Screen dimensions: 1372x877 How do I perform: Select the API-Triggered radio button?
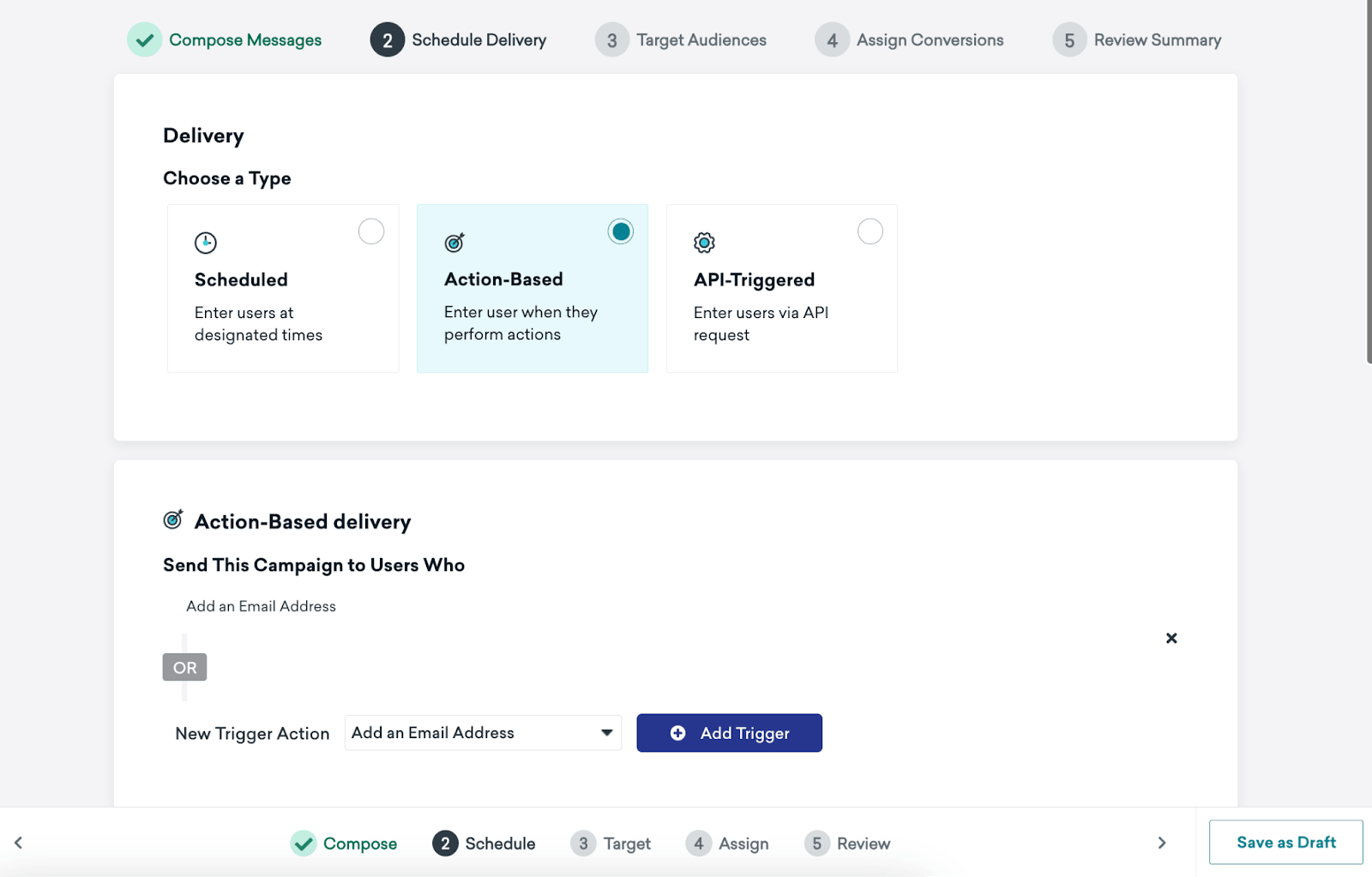click(x=870, y=231)
